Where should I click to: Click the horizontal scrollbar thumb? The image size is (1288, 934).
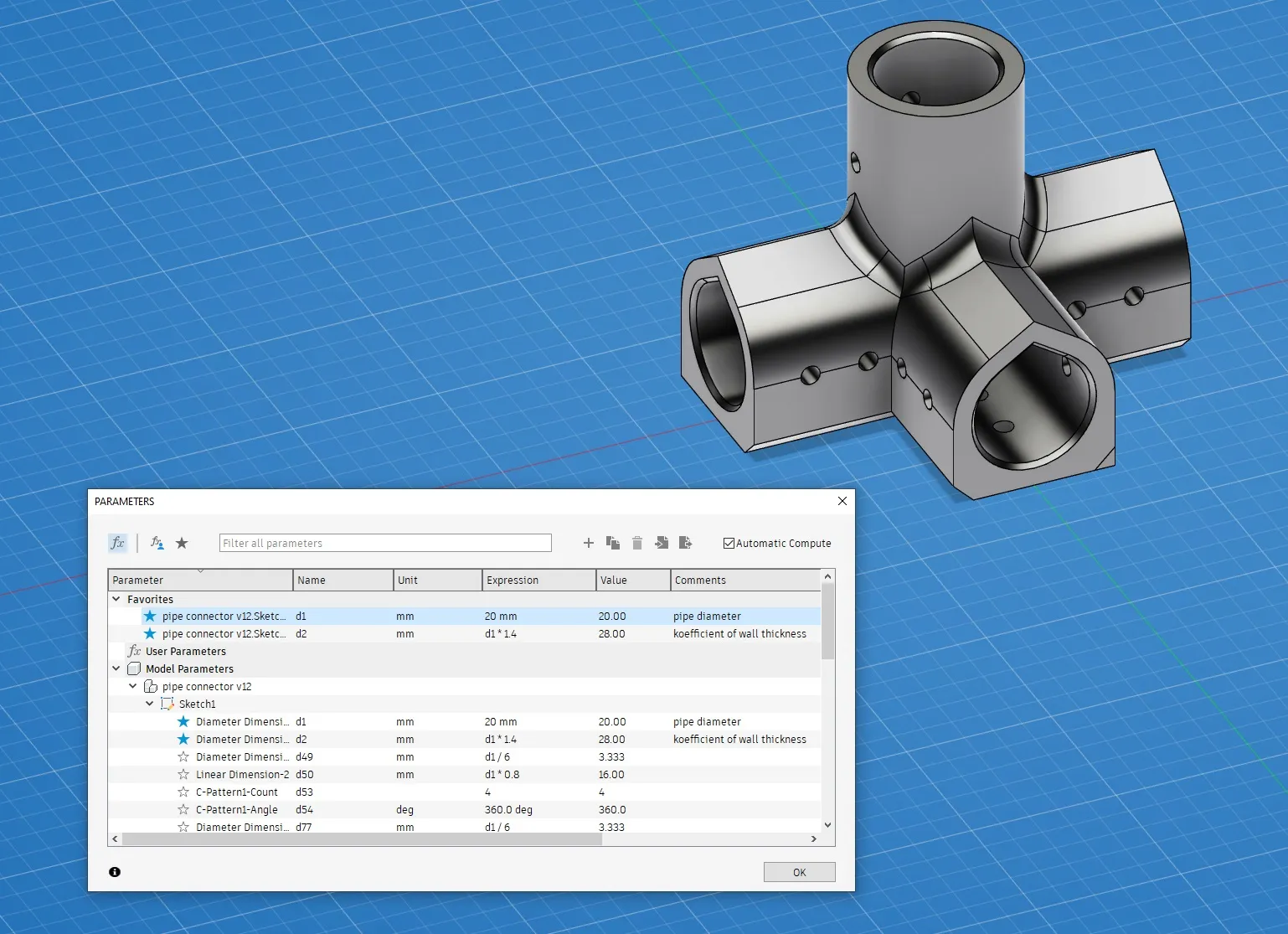coord(362,839)
